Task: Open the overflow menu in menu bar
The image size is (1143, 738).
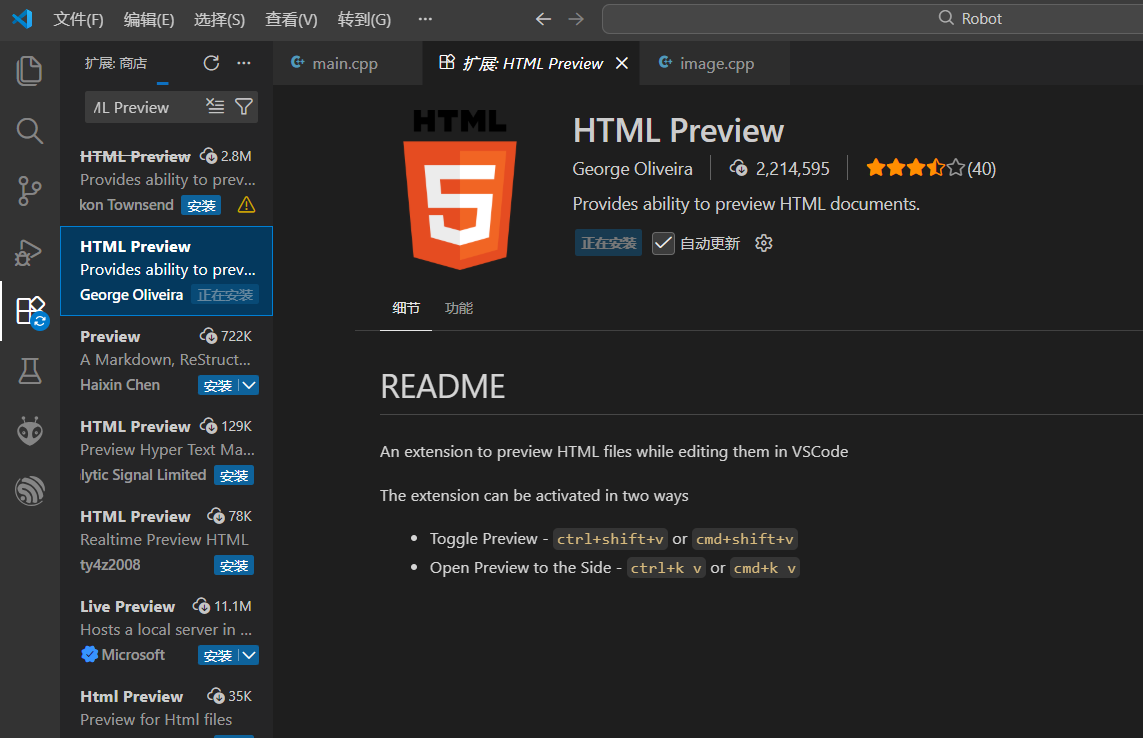Action: pyautogui.click(x=425, y=19)
